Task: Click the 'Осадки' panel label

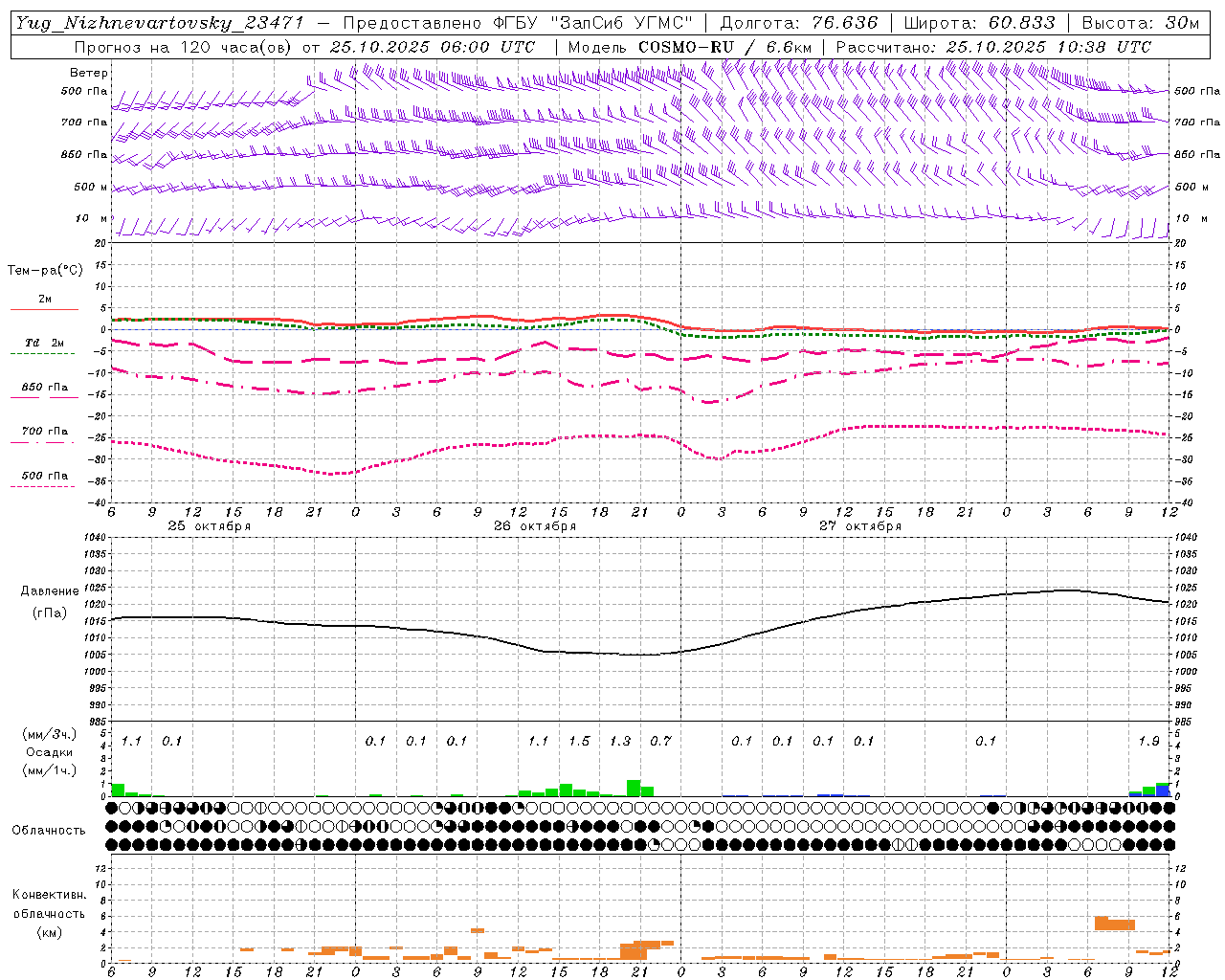Action: [x=48, y=752]
